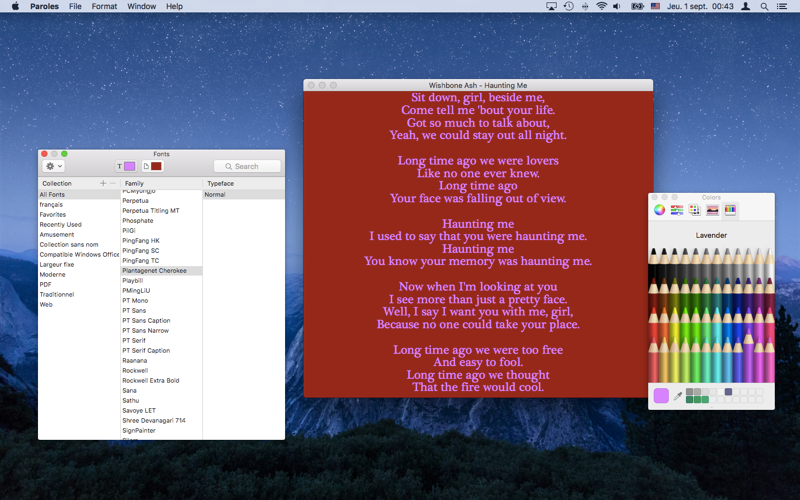Choose the PT Sans Narrow family
The width and height of the screenshot is (800, 500).
point(161,331)
